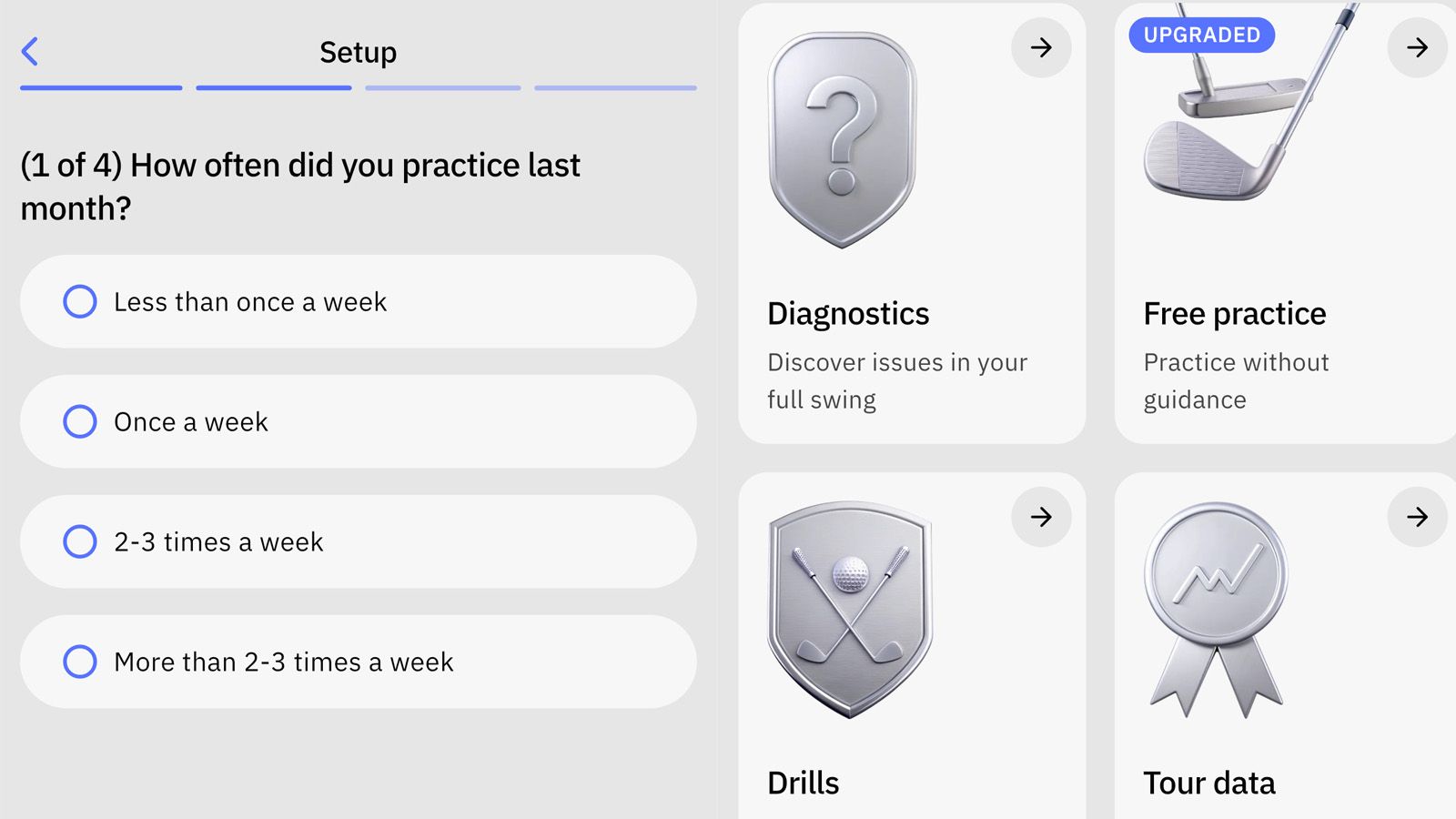This screenshot has width=1456, height=819.
Task: Click the Diagnostics question mark shield icon
Action: point(842,140)
